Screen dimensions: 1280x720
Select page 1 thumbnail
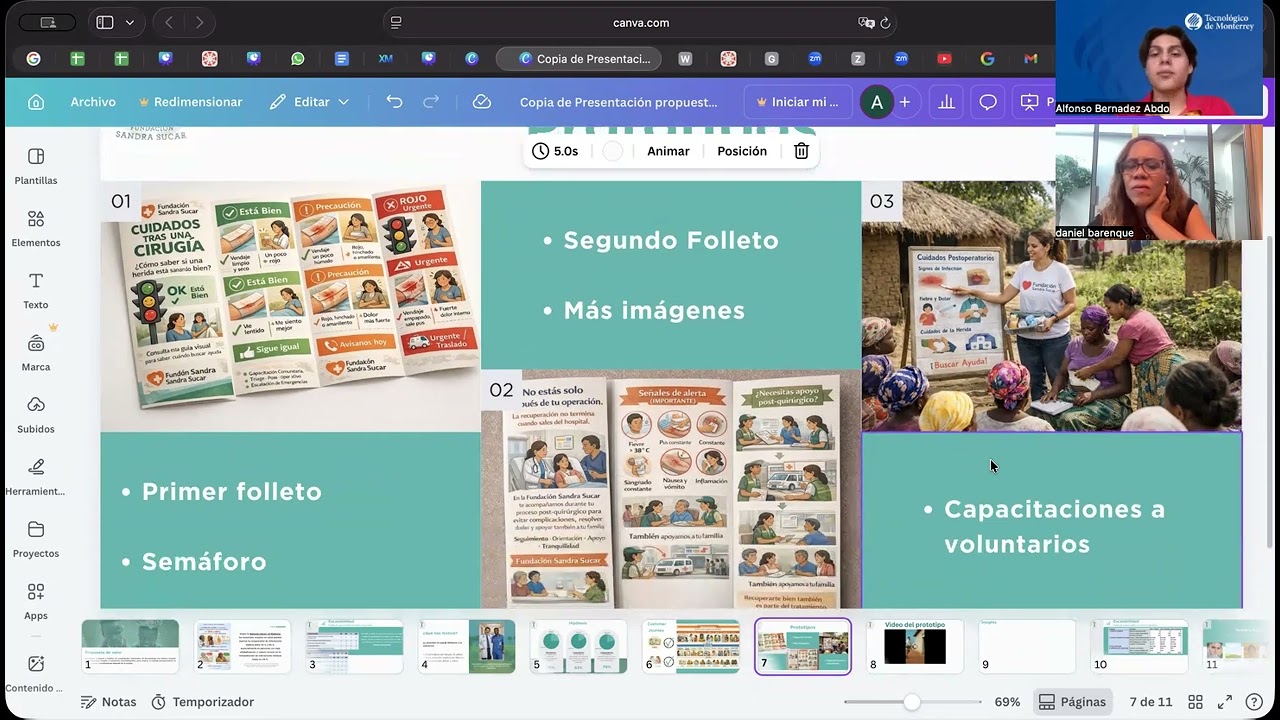(130, 646)
